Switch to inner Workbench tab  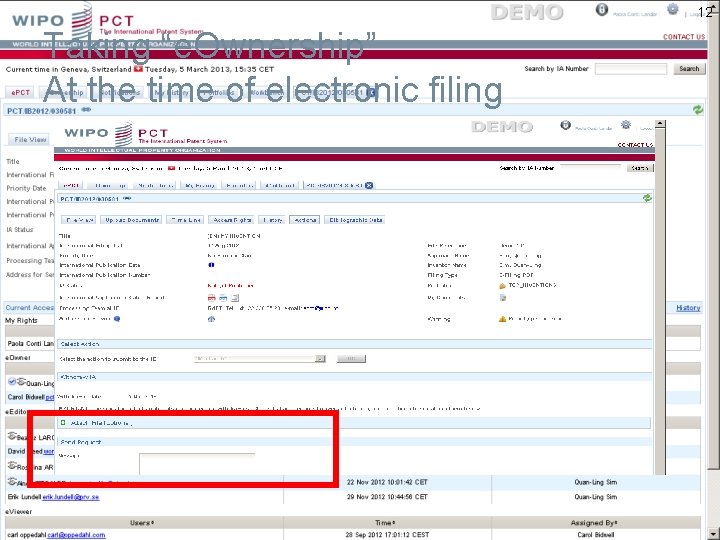pyautogui.click(x=280, y=186)
